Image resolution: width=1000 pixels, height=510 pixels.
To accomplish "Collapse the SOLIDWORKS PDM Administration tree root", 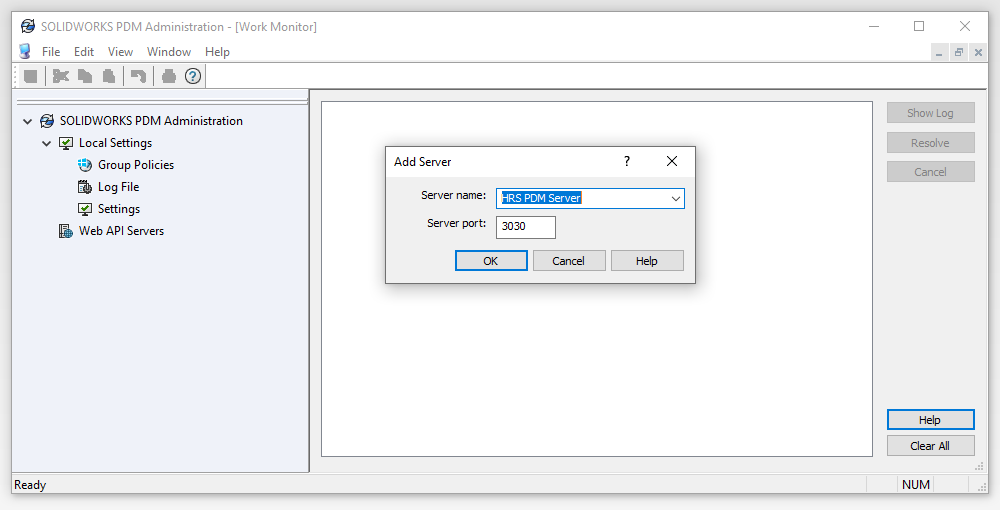I will [x=27, y=121].
